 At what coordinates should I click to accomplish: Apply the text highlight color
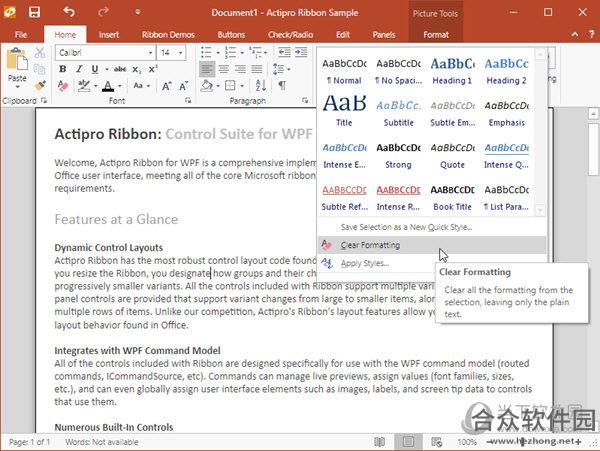[x=84, y=86]
